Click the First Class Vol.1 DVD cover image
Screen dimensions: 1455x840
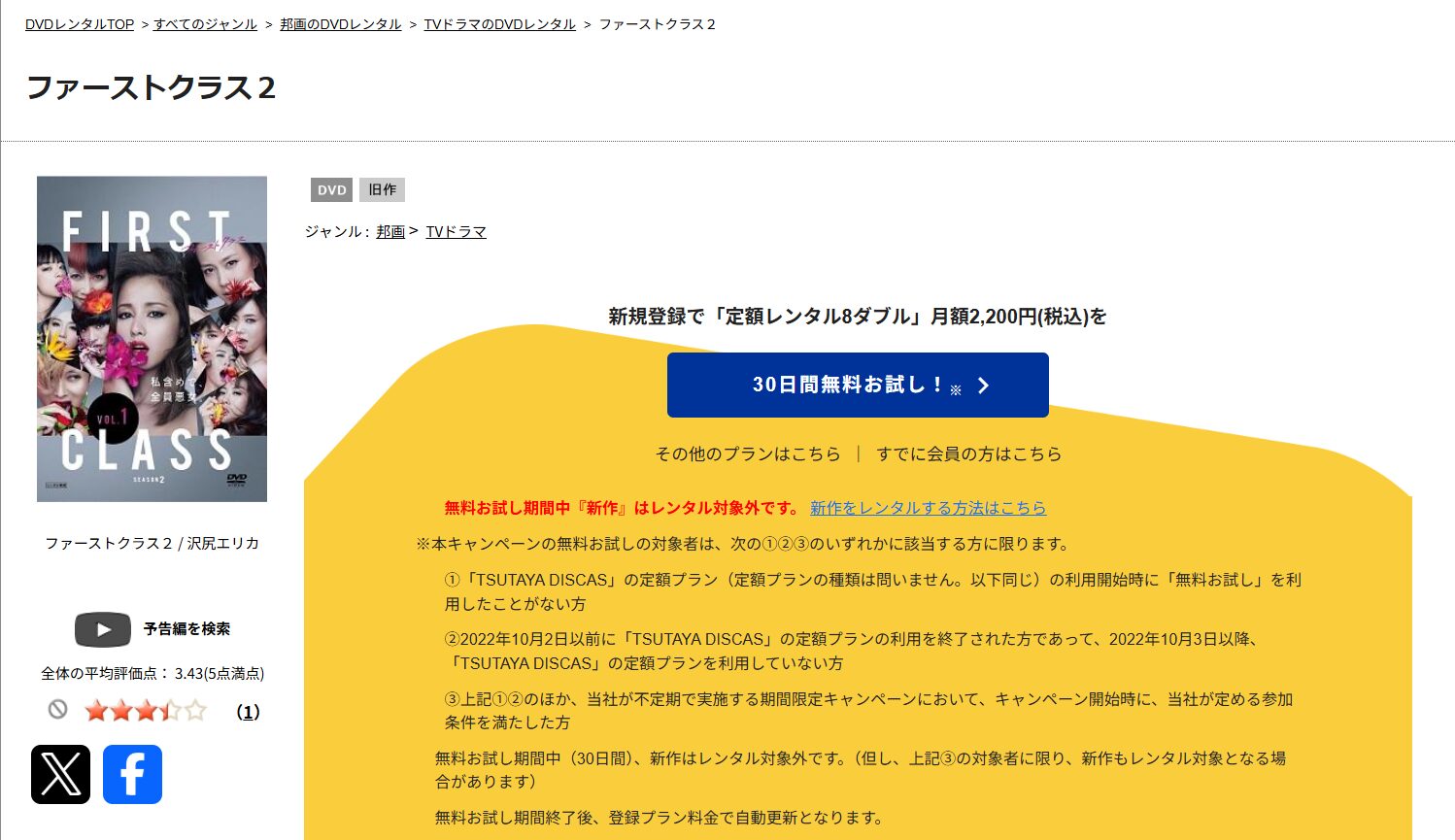tap(152, 339)
